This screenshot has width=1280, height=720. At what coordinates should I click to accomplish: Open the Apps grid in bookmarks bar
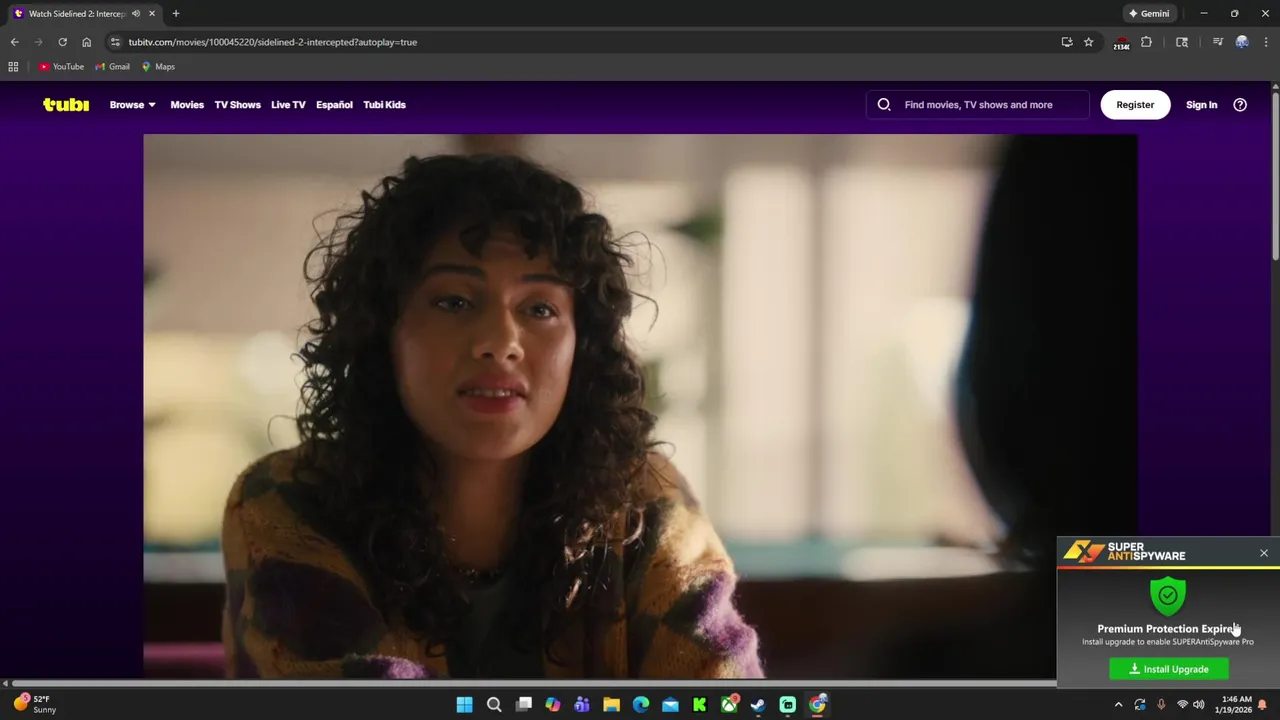click(x=13, y=67)
